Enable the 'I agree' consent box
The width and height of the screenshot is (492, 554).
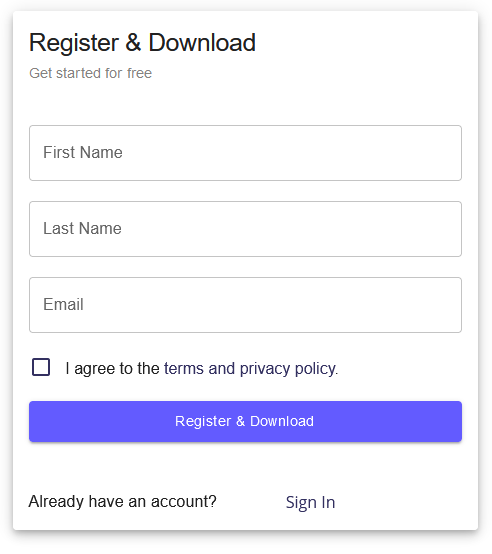[x=41, y=367]
